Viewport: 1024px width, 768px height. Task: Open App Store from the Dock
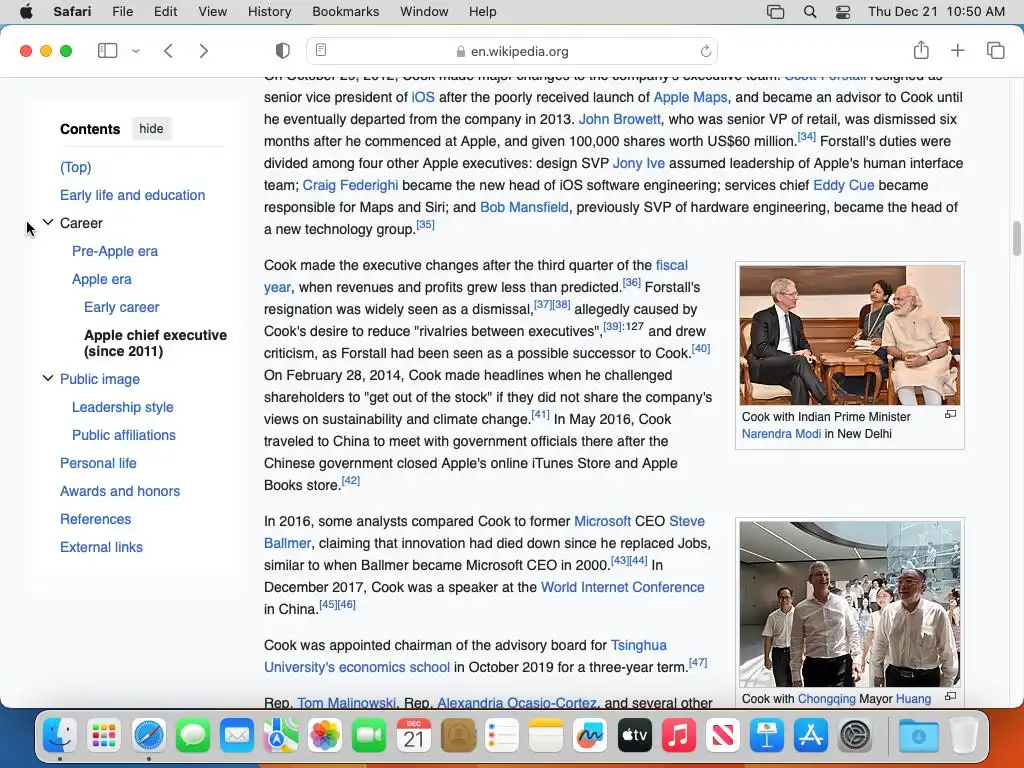click(811, 736)
